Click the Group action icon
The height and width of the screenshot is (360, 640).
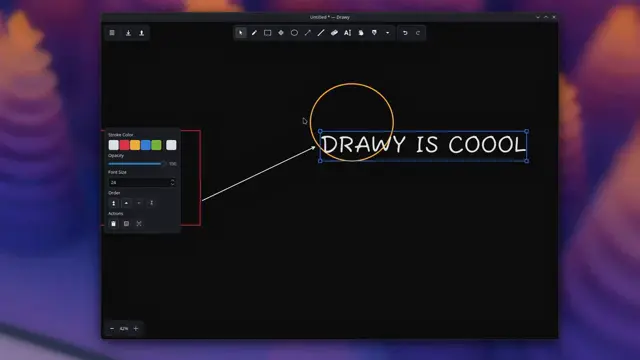click(x=126, y=224)
